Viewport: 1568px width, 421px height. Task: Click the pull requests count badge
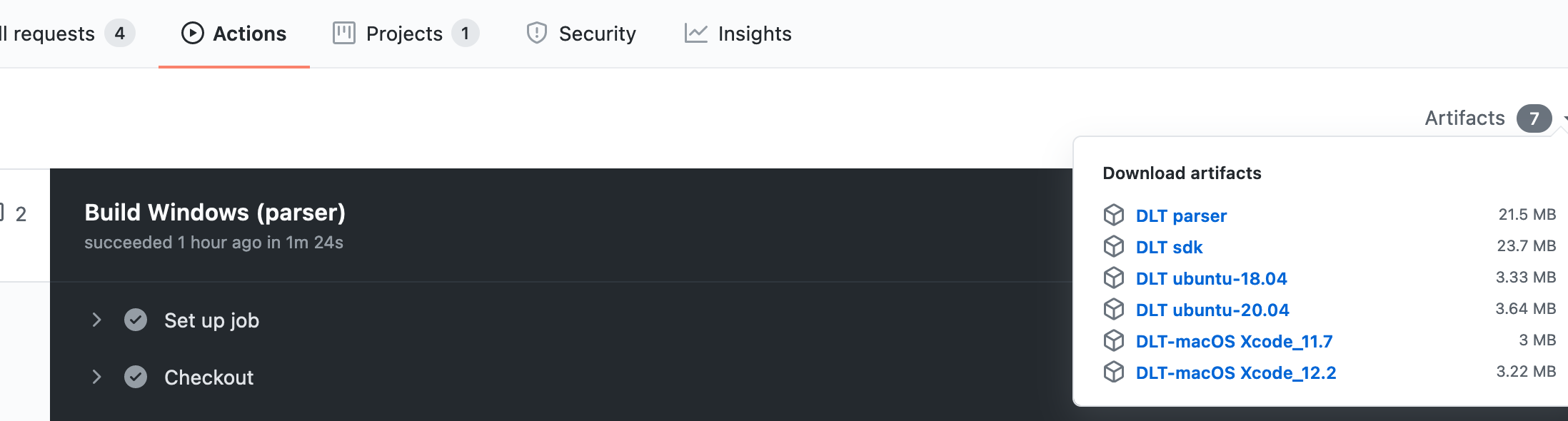click(120, 33)
